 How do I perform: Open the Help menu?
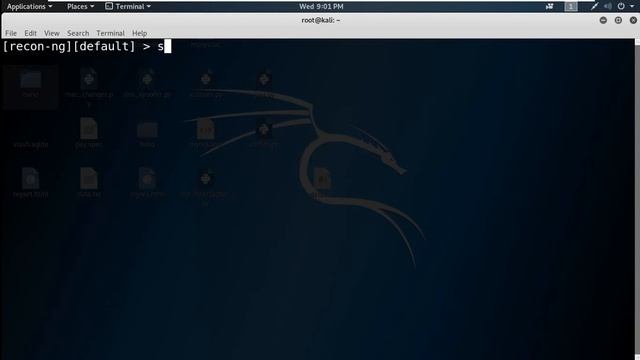point(139,33)
